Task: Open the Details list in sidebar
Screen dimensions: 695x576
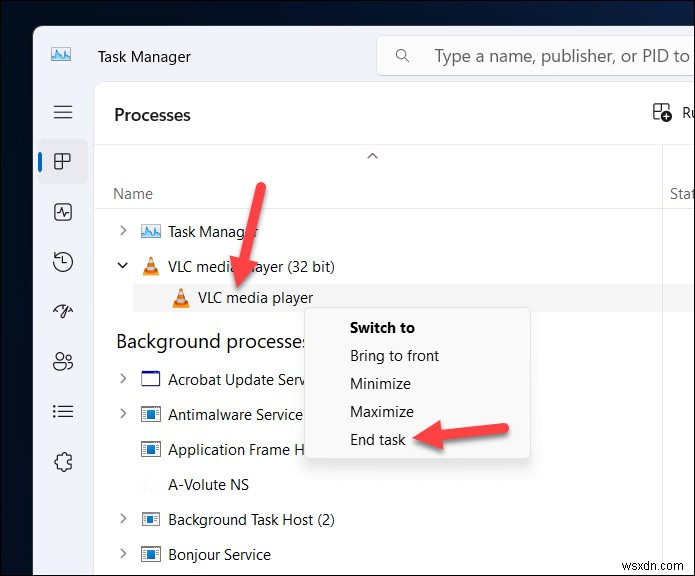Action: [63, 411]
